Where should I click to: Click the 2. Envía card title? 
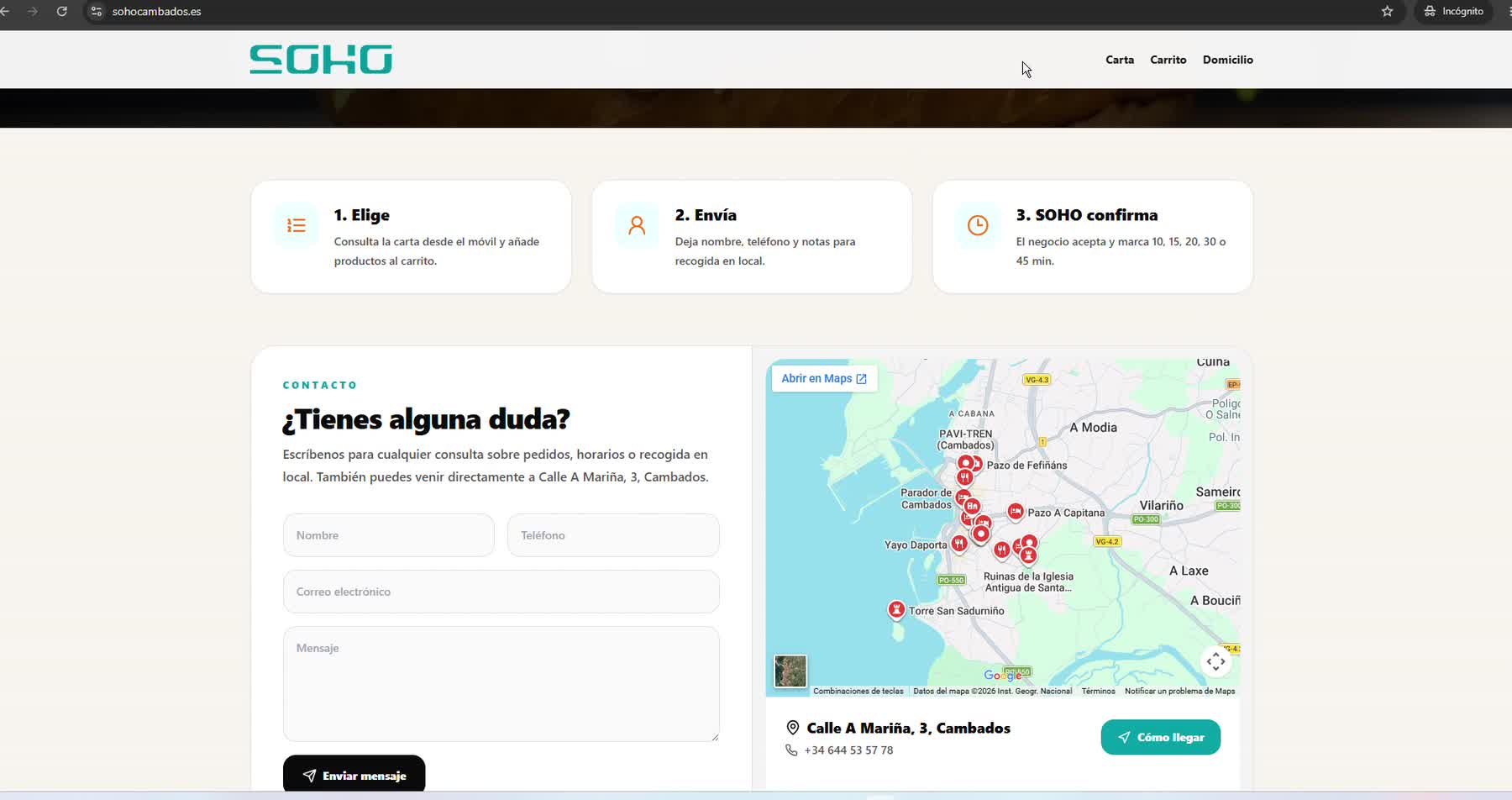[706, 215]
